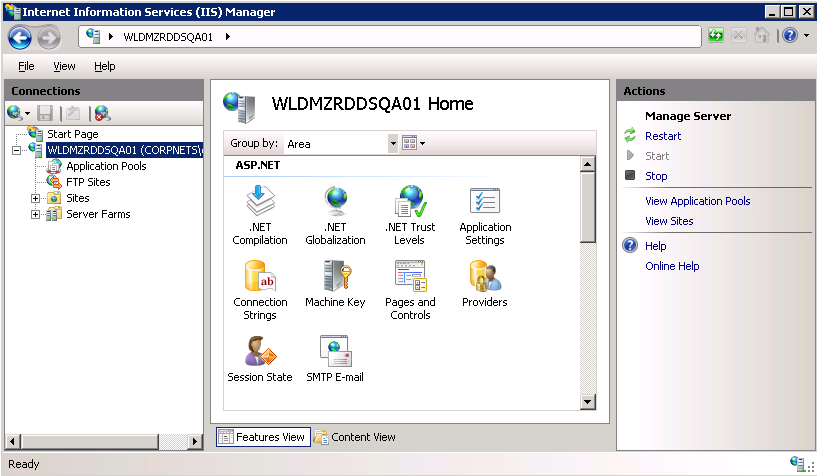Viewport: 817px width, 476px height.
Task: Switch to Features View tab
Action: pos(263,437)
